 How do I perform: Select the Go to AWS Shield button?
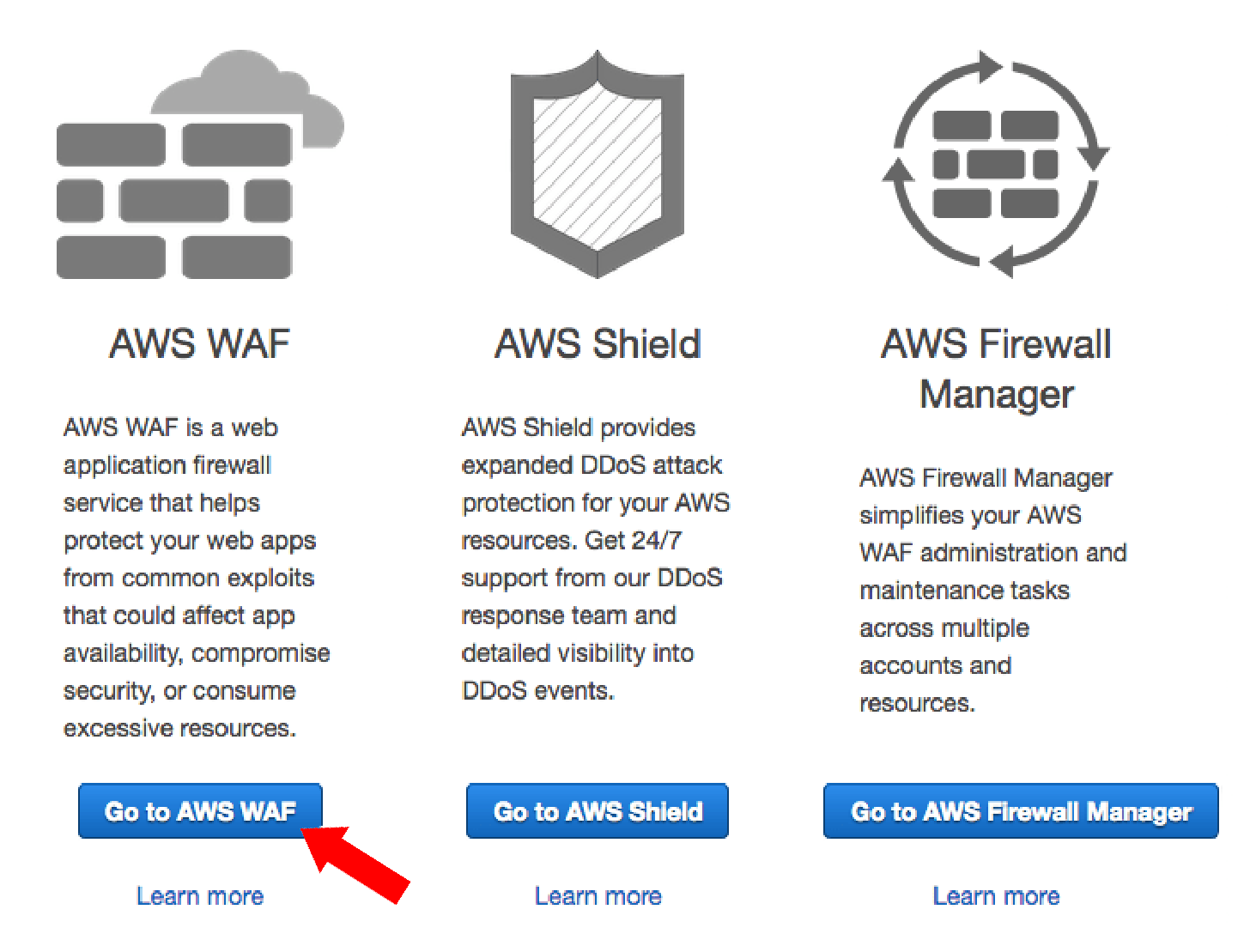pos(598,810)
